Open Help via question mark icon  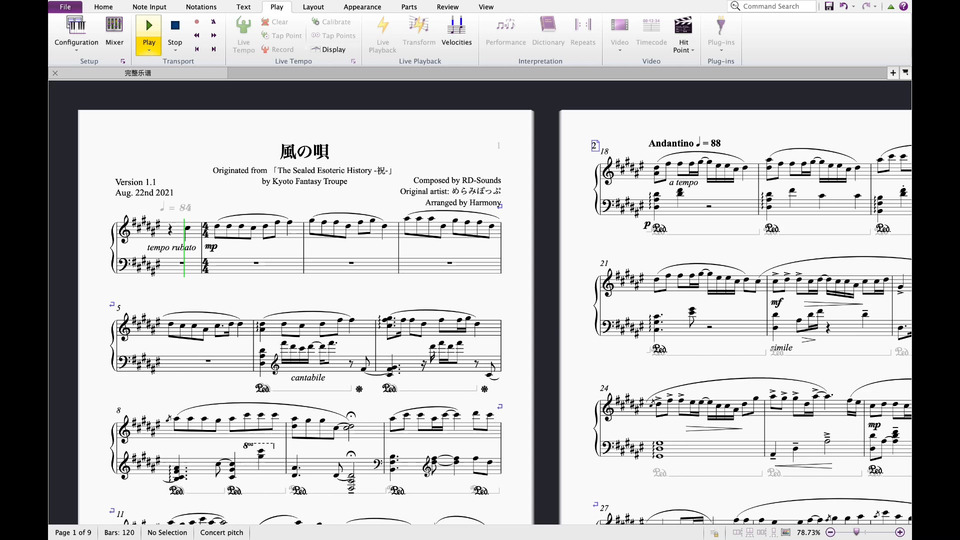(903, 6)
